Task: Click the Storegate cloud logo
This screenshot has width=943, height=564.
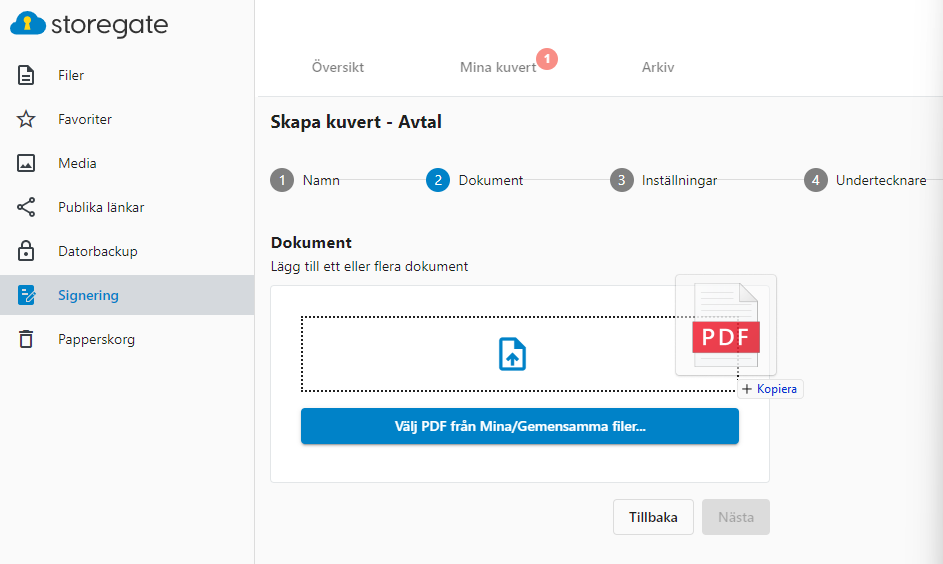Action: click(28, 23)
